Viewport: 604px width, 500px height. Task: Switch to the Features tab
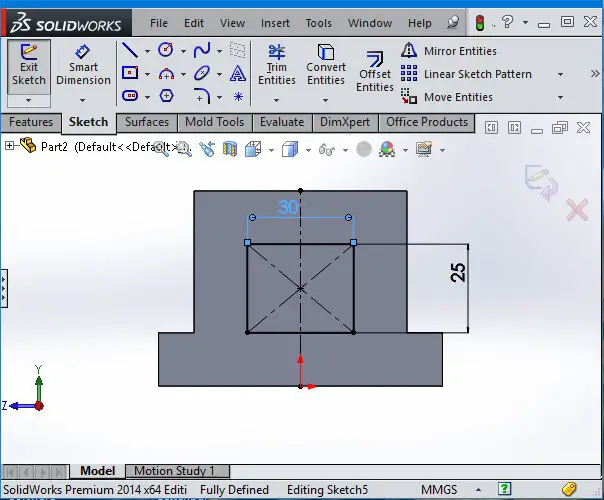click(31, 122)
